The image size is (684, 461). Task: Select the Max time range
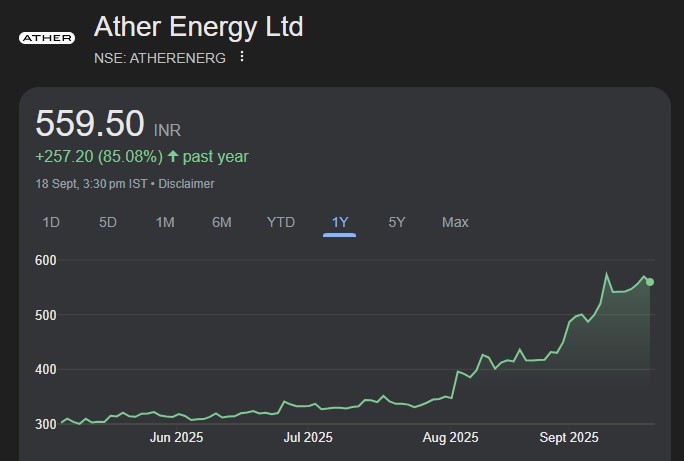(x=455, y=222)
